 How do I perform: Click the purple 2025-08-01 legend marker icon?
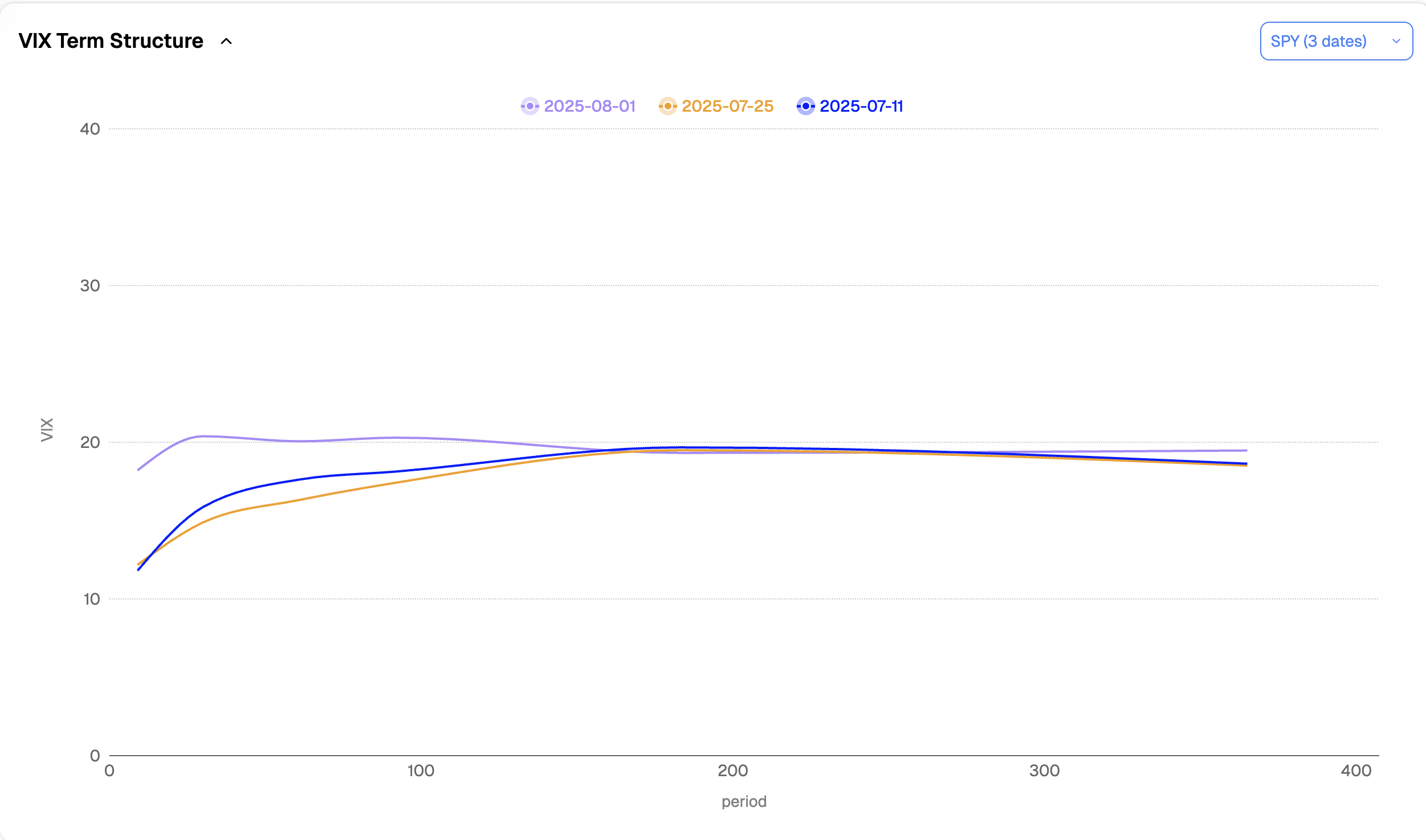point(529,106)
